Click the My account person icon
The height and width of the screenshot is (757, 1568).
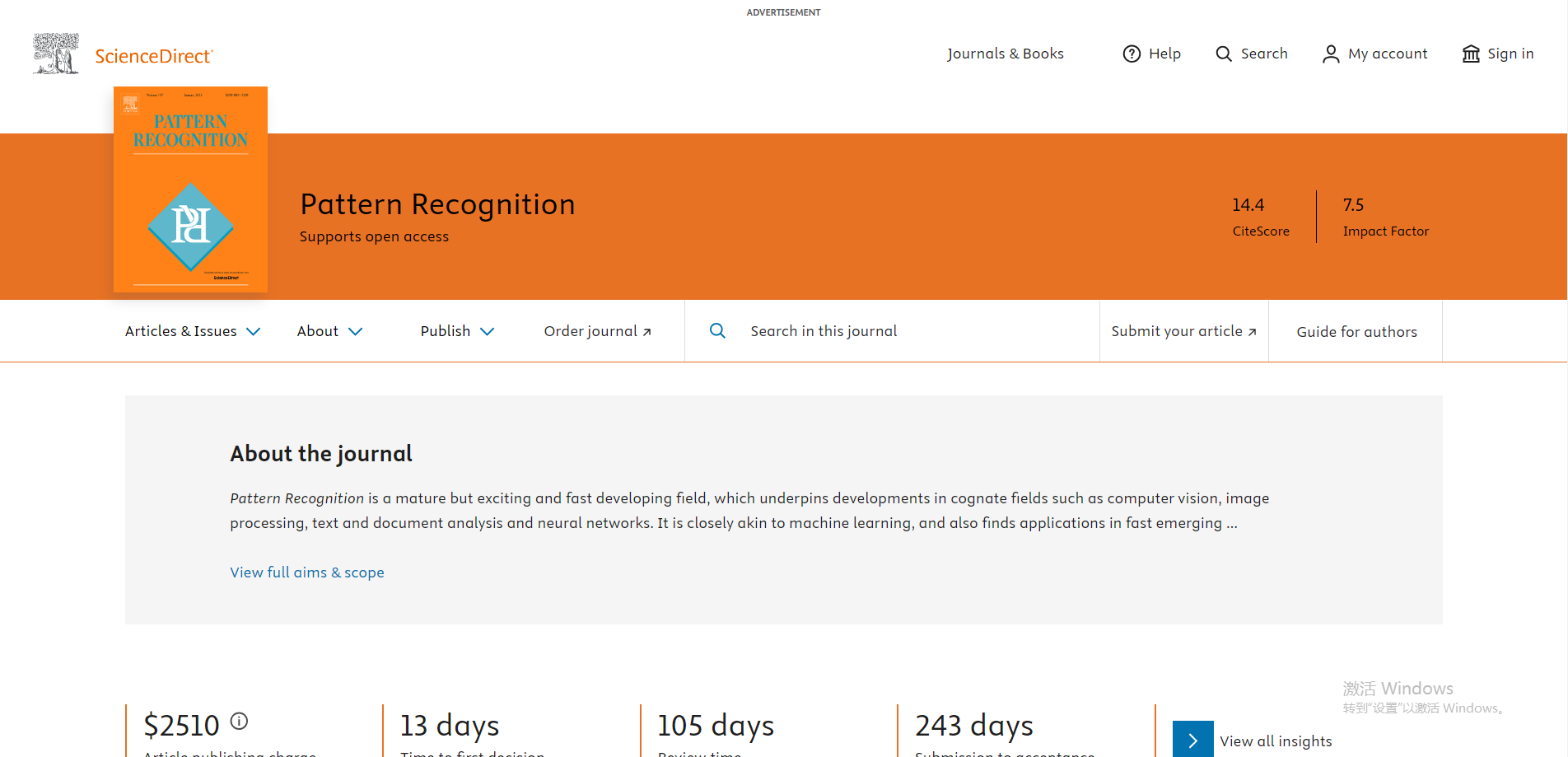click(x=1331, y=54)
